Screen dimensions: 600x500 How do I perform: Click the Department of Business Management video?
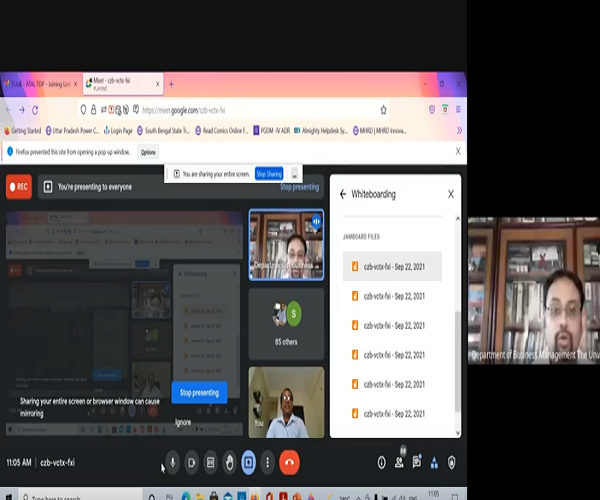(x=534, y=291)
